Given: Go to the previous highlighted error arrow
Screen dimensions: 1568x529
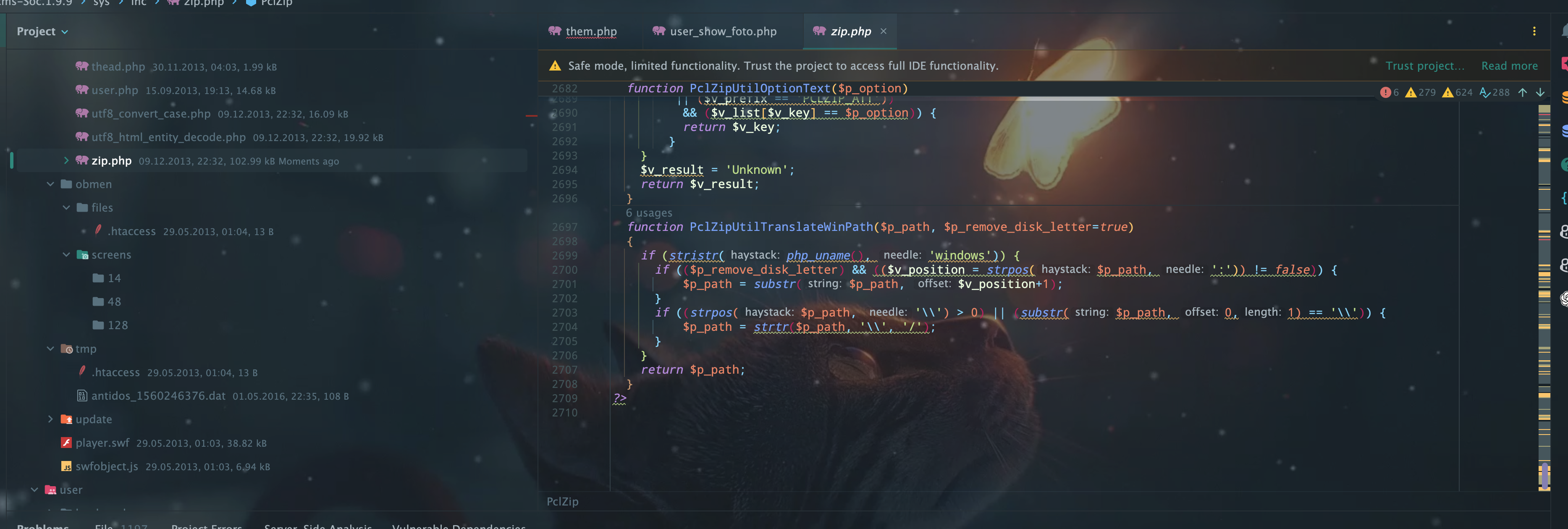Looking at the screenshot, I should [1522, 92].
